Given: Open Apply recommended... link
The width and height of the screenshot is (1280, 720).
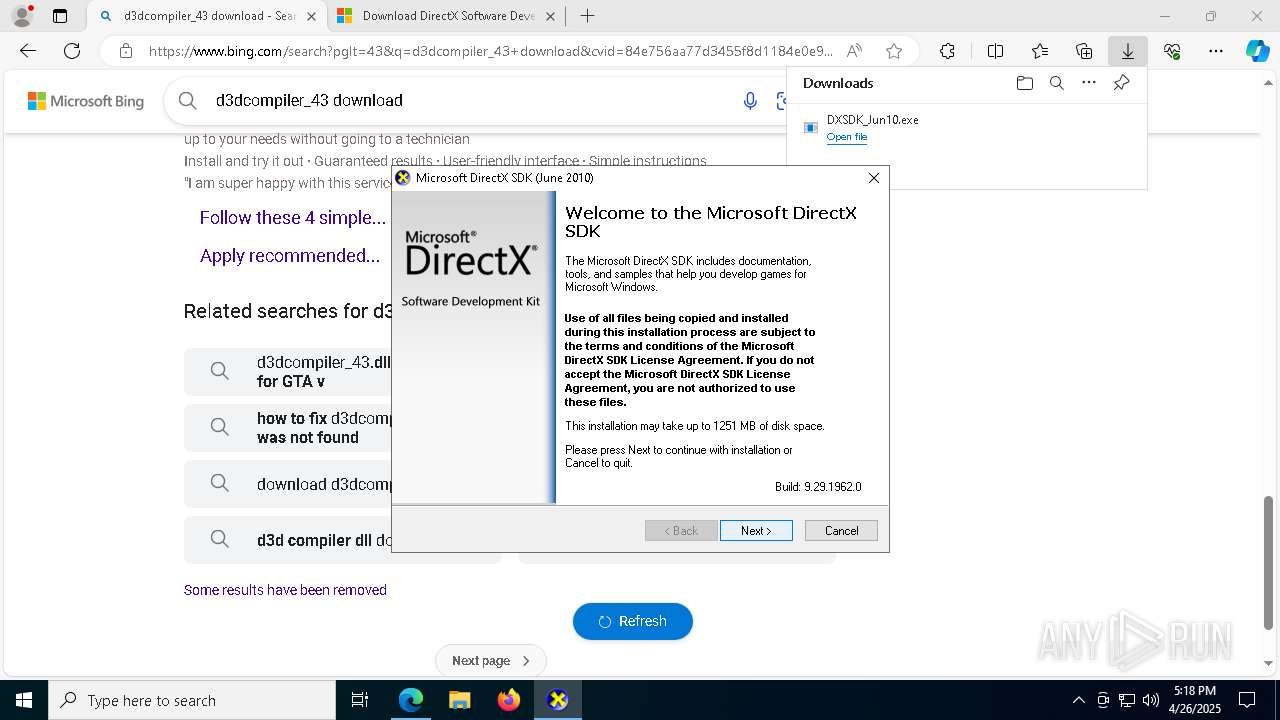Looking at the screenshot, I should (290, 256).
